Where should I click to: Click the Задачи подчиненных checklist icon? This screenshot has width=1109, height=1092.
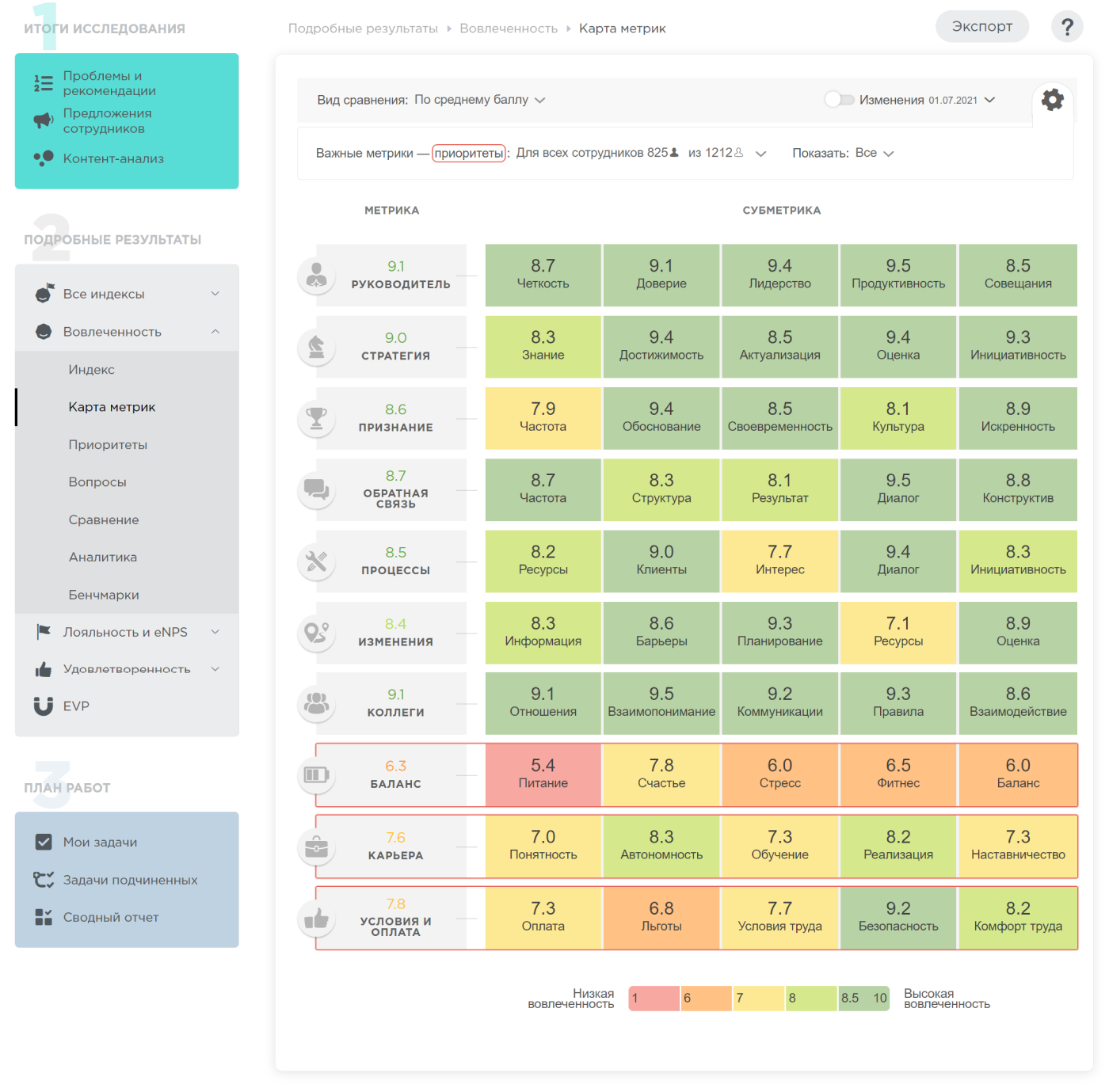pos(44,880)
